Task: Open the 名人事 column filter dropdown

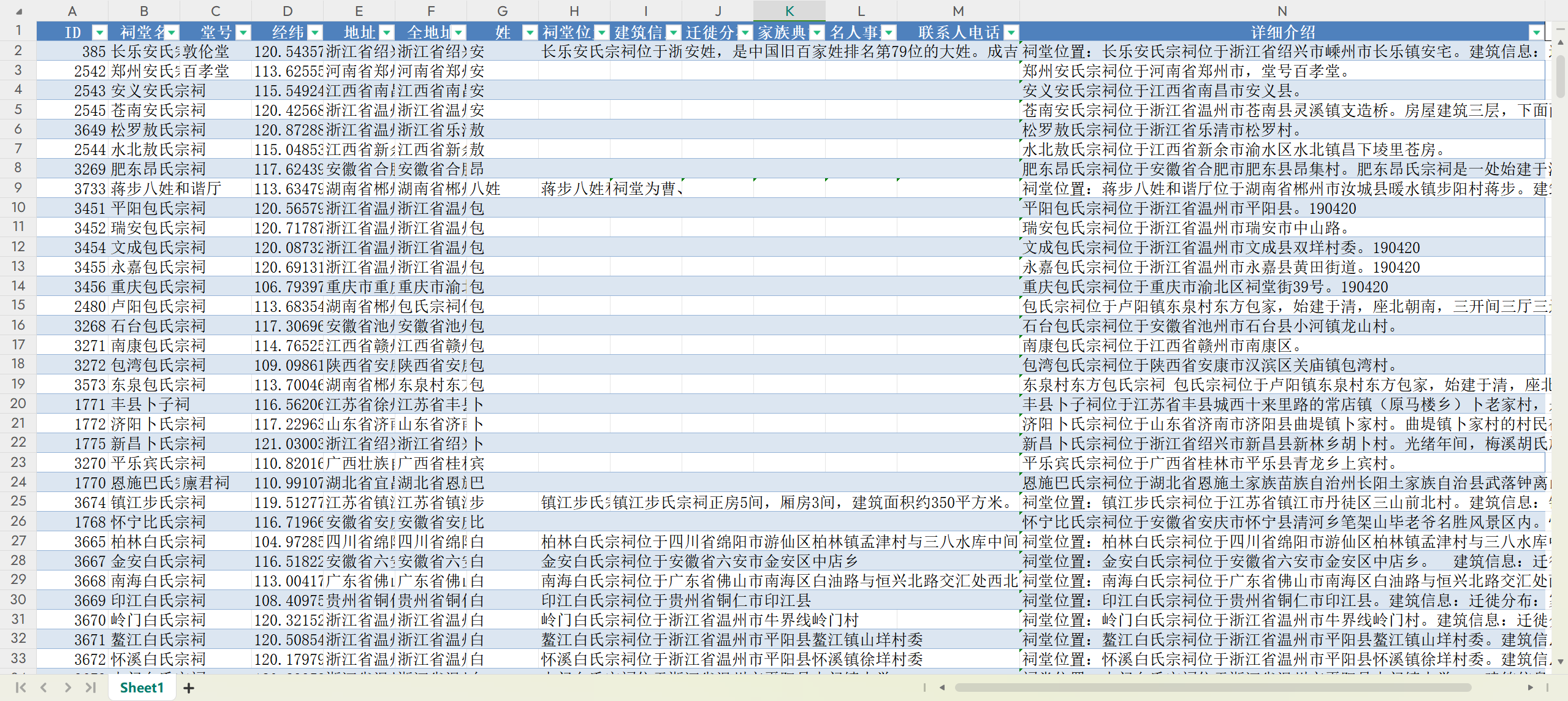Action: [889, 32]
